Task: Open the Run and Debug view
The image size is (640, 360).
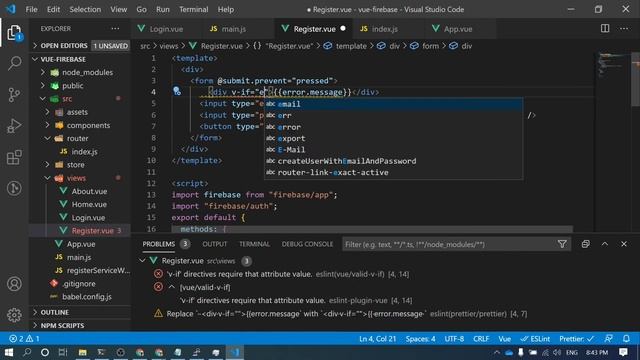Action: 14,126
